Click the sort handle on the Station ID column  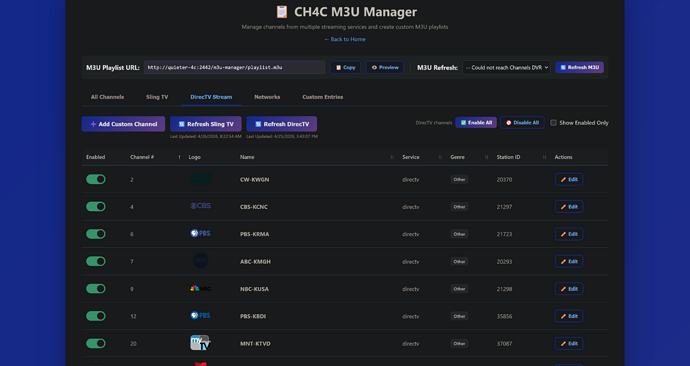(x=544, y=157)
